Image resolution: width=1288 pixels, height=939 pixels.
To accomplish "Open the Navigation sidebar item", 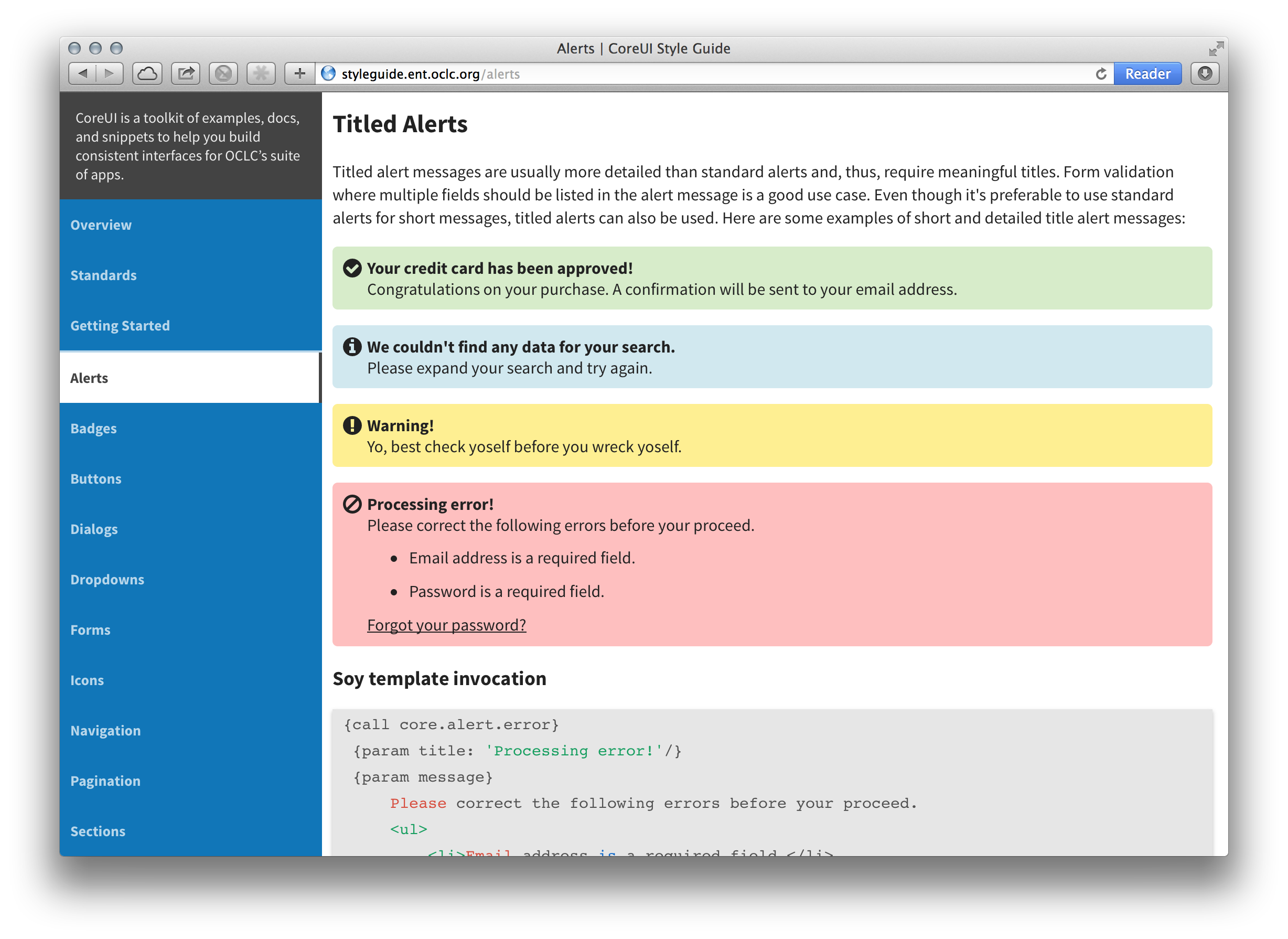I will [191, 730].
